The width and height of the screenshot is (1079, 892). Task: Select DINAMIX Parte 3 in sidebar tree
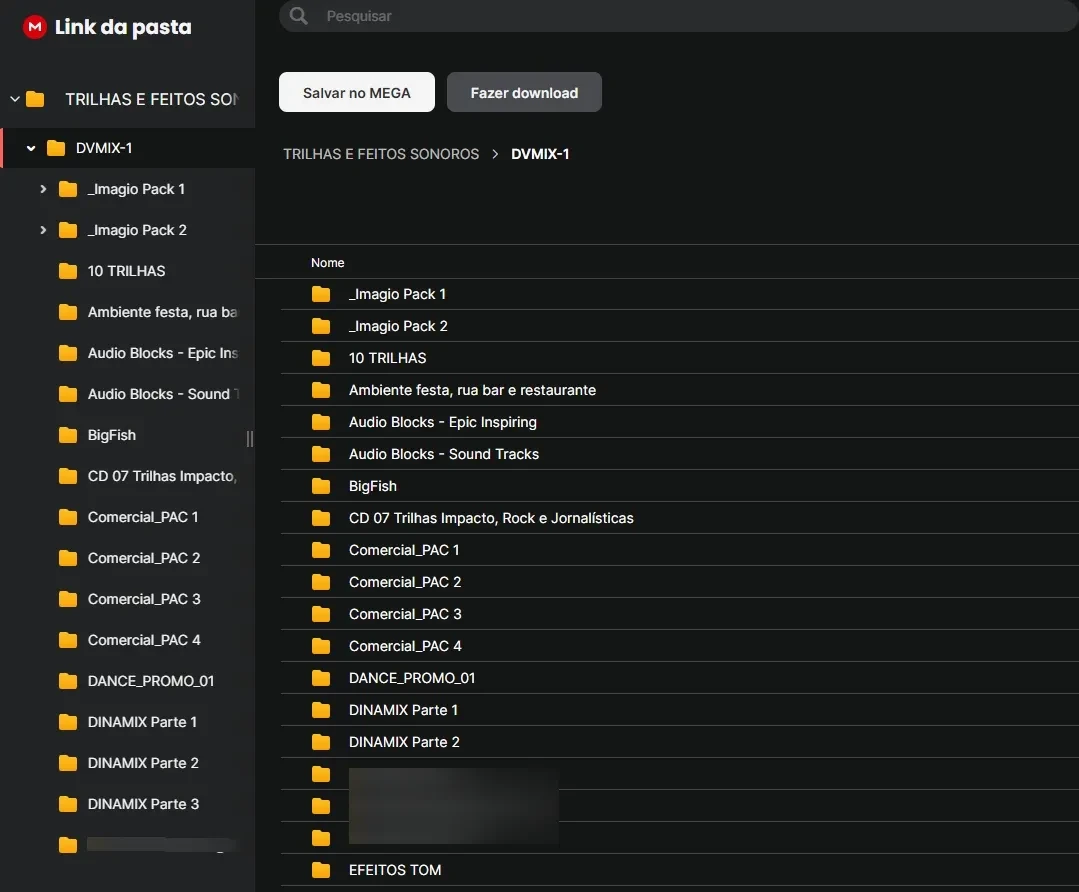[143, 804]
